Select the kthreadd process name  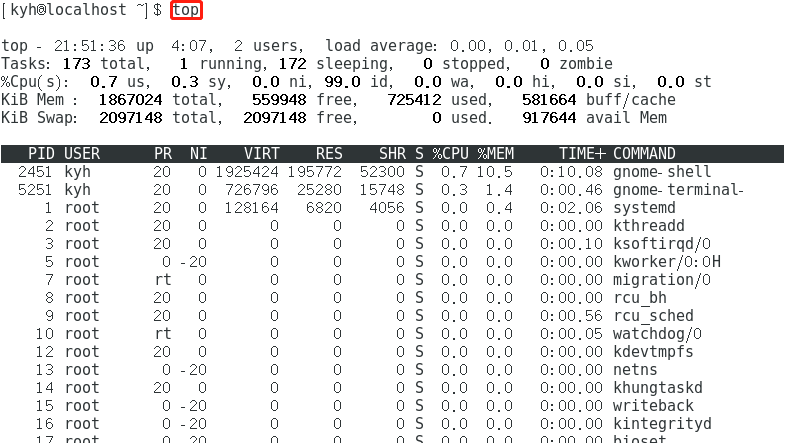(648, 226)
